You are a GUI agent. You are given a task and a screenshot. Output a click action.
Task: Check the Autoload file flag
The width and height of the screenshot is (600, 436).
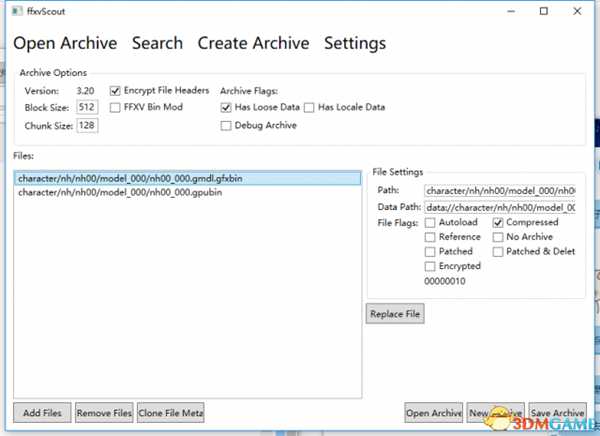pos(431,222)
